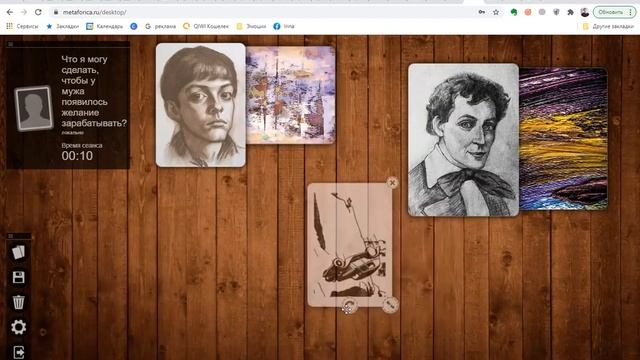Open the Chrome profile avatar
Viewport: 640px width, 360px height.
click(x=584, y=12)
